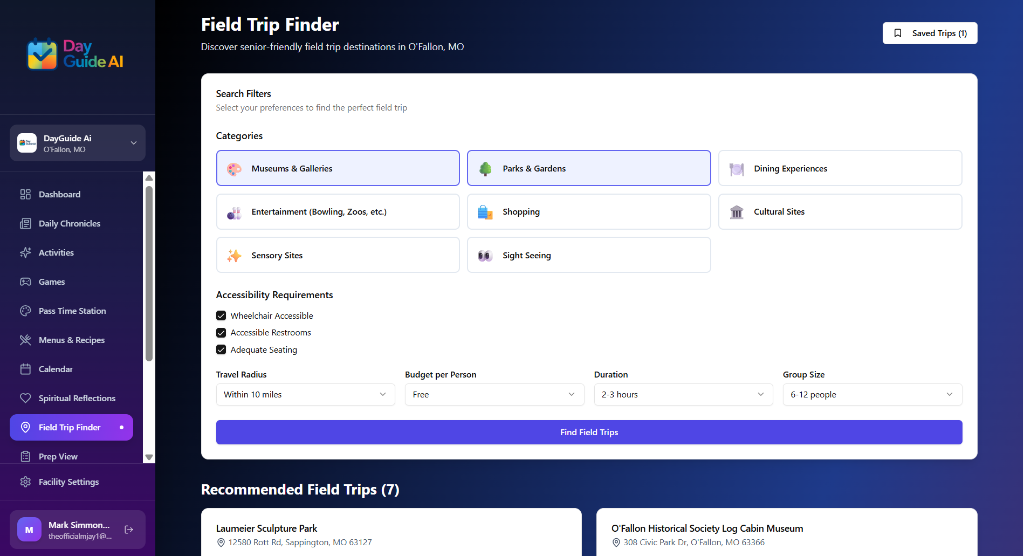Expand the DayGuide Ai facility switcher
The height and width of the screenshot is (556, 1024).
(x=78, y=143)
